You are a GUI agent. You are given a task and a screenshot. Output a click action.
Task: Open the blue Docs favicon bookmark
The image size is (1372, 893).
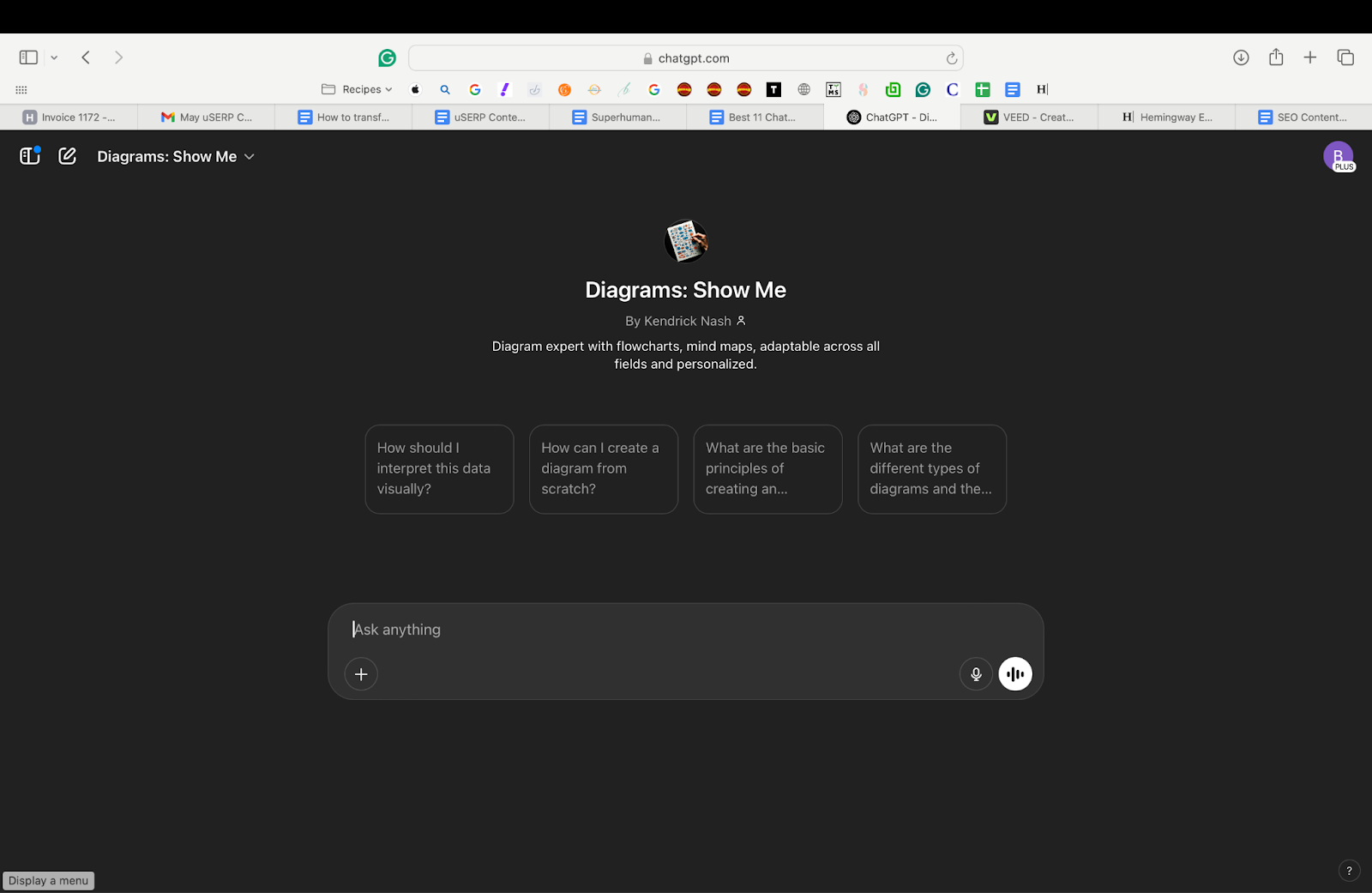(x=1013, y=89)
